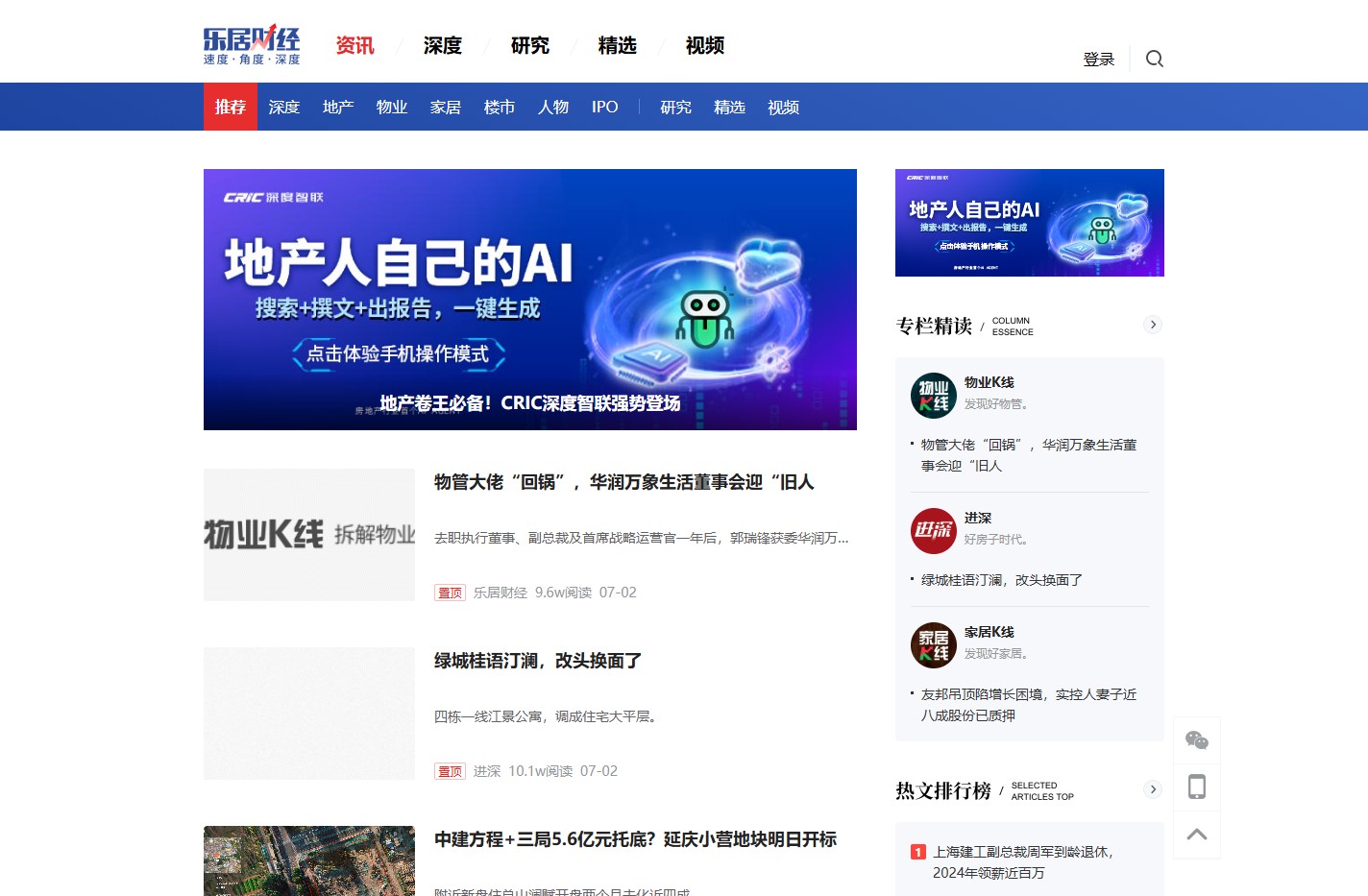Click the 进深 column avatar
Screen dimensions: 1368x896
coord(934,531)
